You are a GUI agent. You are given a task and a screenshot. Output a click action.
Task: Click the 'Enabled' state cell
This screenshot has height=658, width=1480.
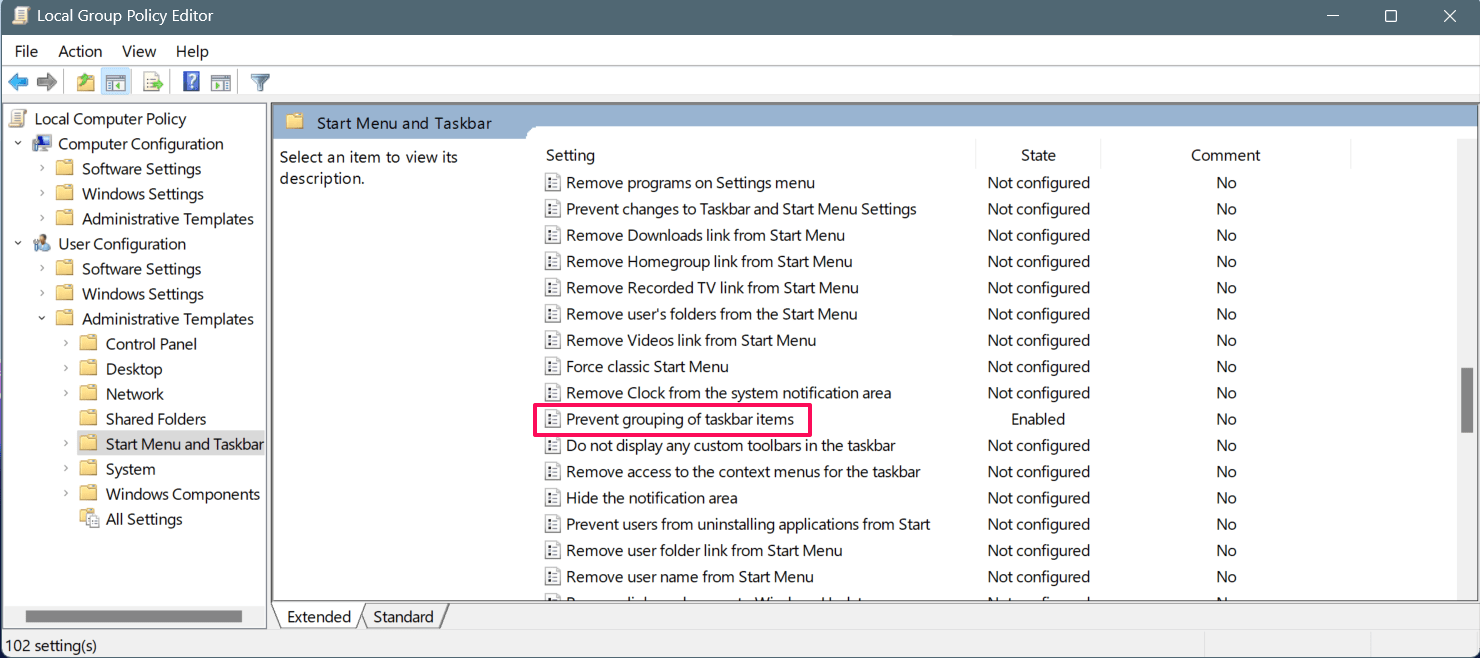[1038, 419]
